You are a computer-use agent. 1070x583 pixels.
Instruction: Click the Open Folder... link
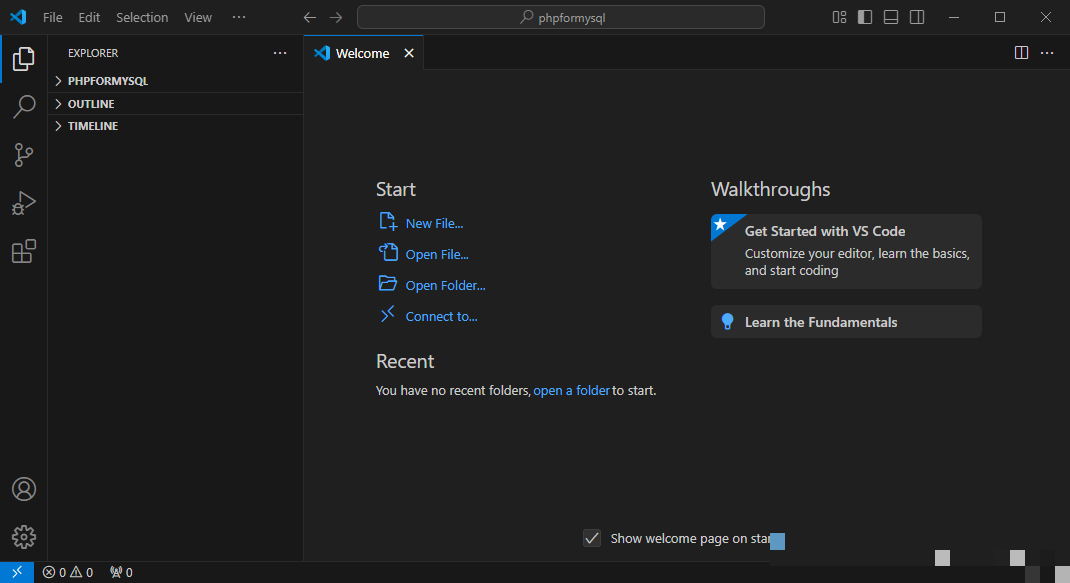point(446,285)
